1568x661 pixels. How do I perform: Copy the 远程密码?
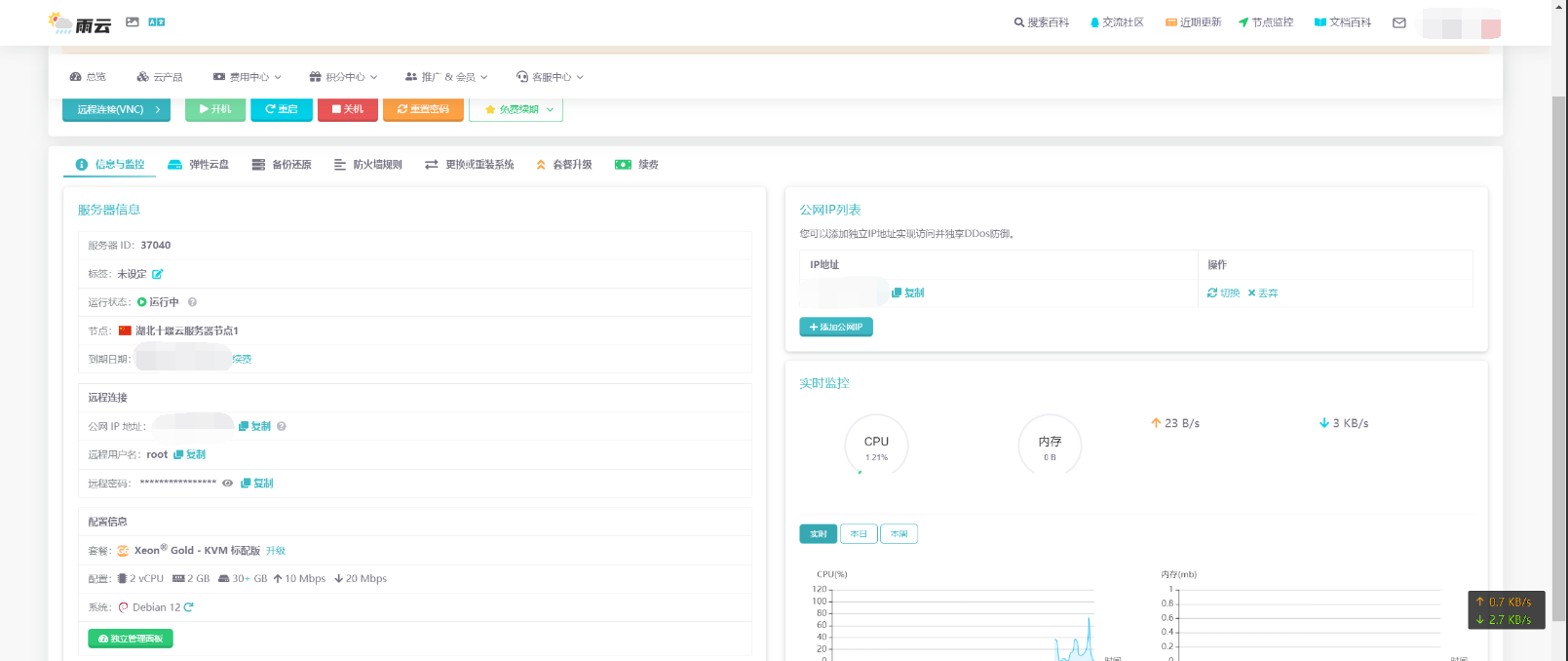tap(257, 484)
